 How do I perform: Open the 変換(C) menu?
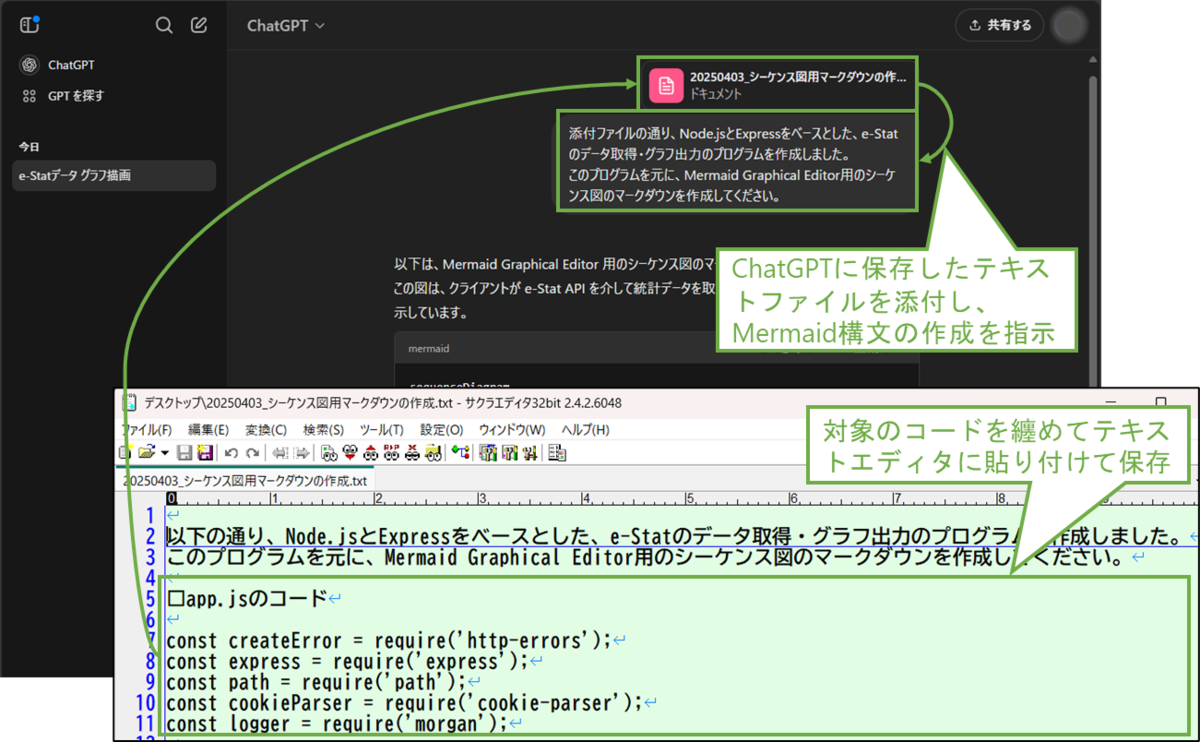[x=266, y=429]
